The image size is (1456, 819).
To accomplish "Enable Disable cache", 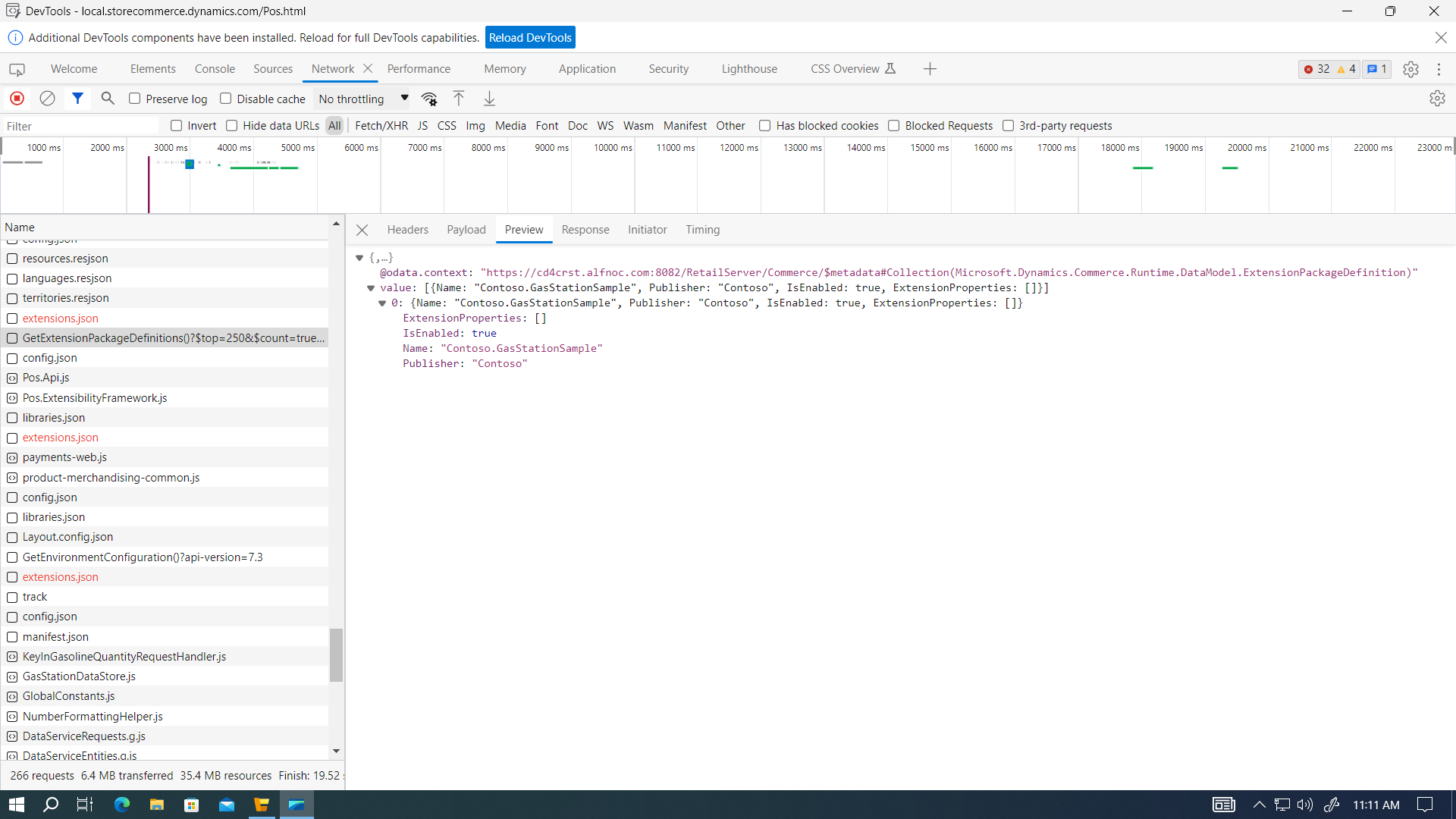I will (x=226, y=99).
